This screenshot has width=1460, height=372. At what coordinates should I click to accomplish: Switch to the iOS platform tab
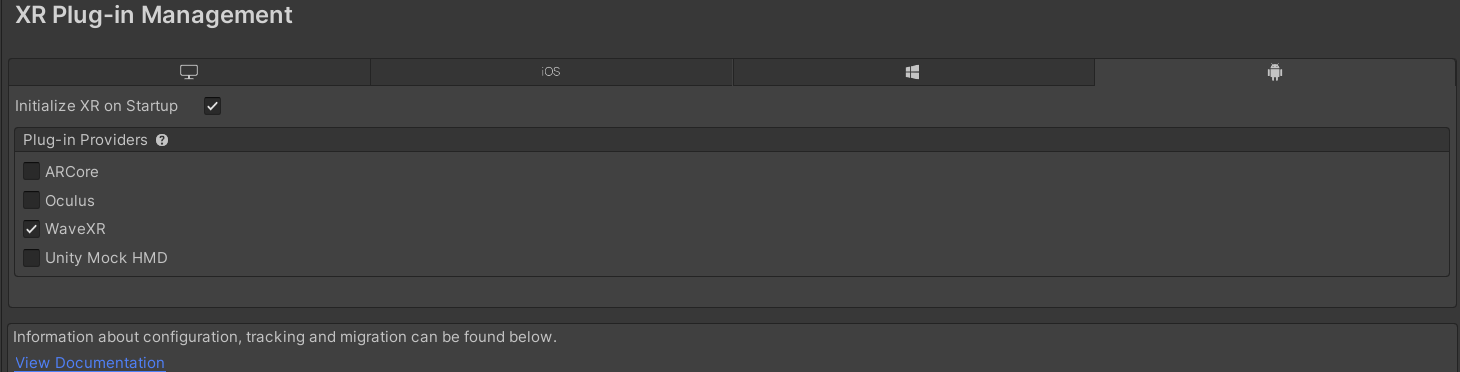click(551, 72)
